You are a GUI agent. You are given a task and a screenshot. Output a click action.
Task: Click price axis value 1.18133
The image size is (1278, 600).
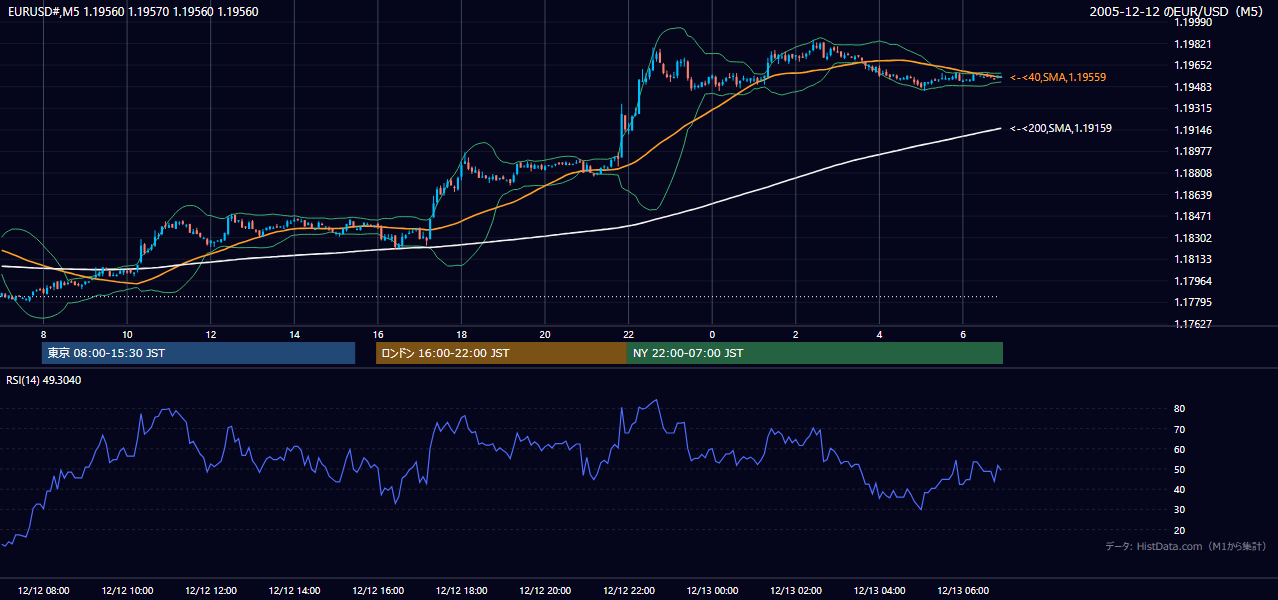point(1193,259)
